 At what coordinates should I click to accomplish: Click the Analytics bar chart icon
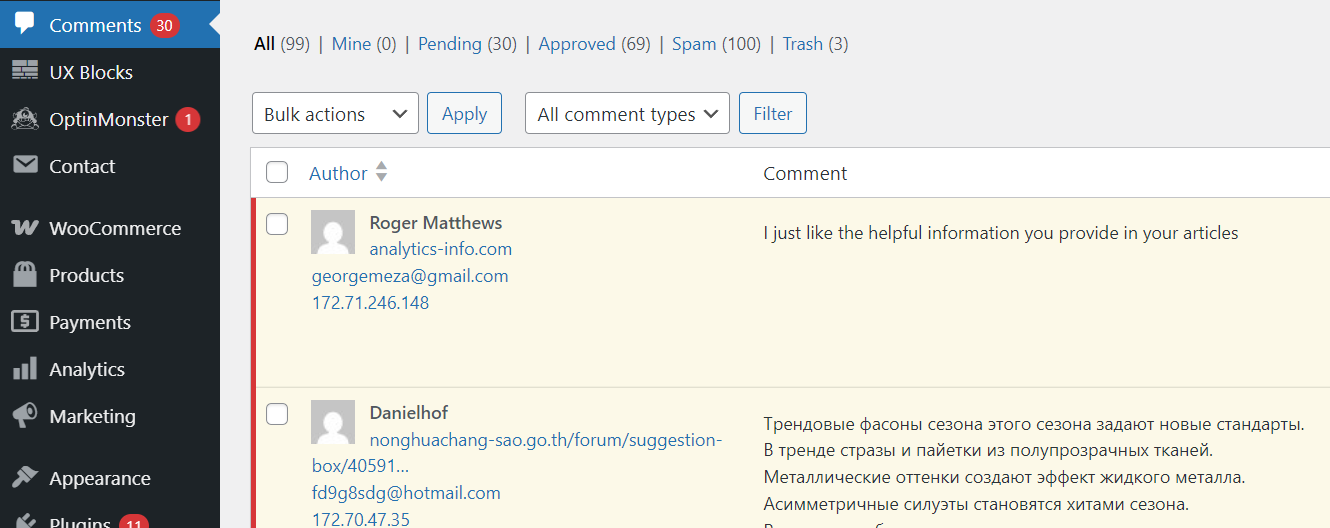click(x=25, y=368)
